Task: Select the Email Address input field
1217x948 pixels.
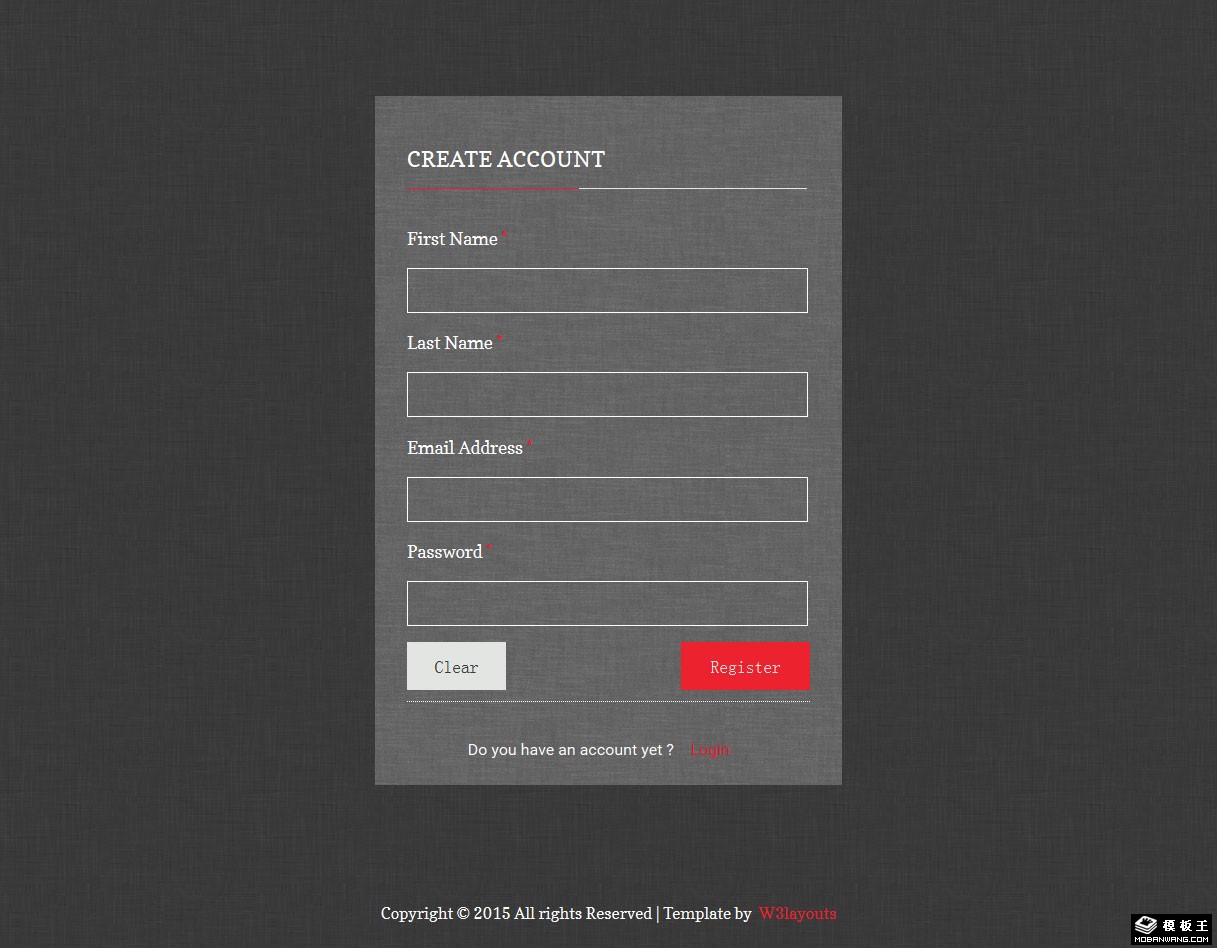Action: 607,499
